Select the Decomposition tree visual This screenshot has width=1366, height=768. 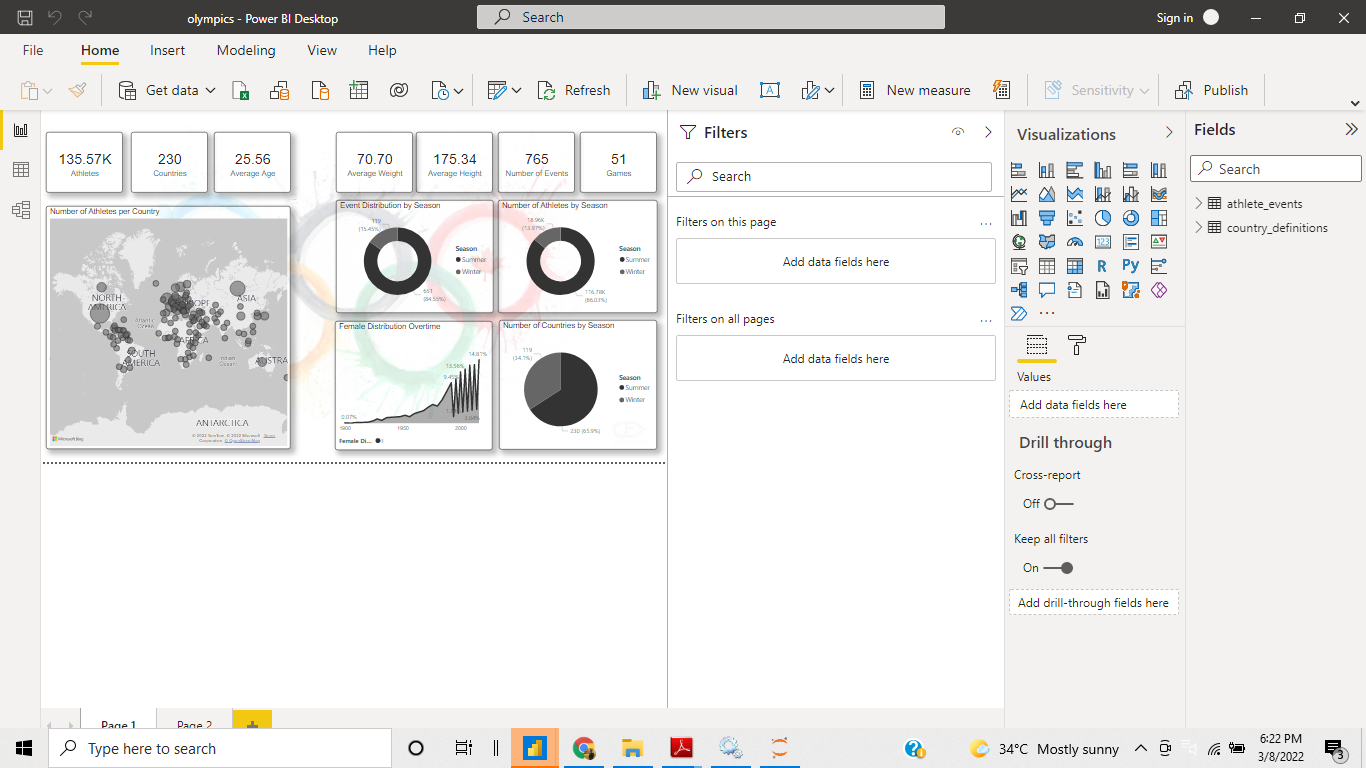[x=1019, y=290]
